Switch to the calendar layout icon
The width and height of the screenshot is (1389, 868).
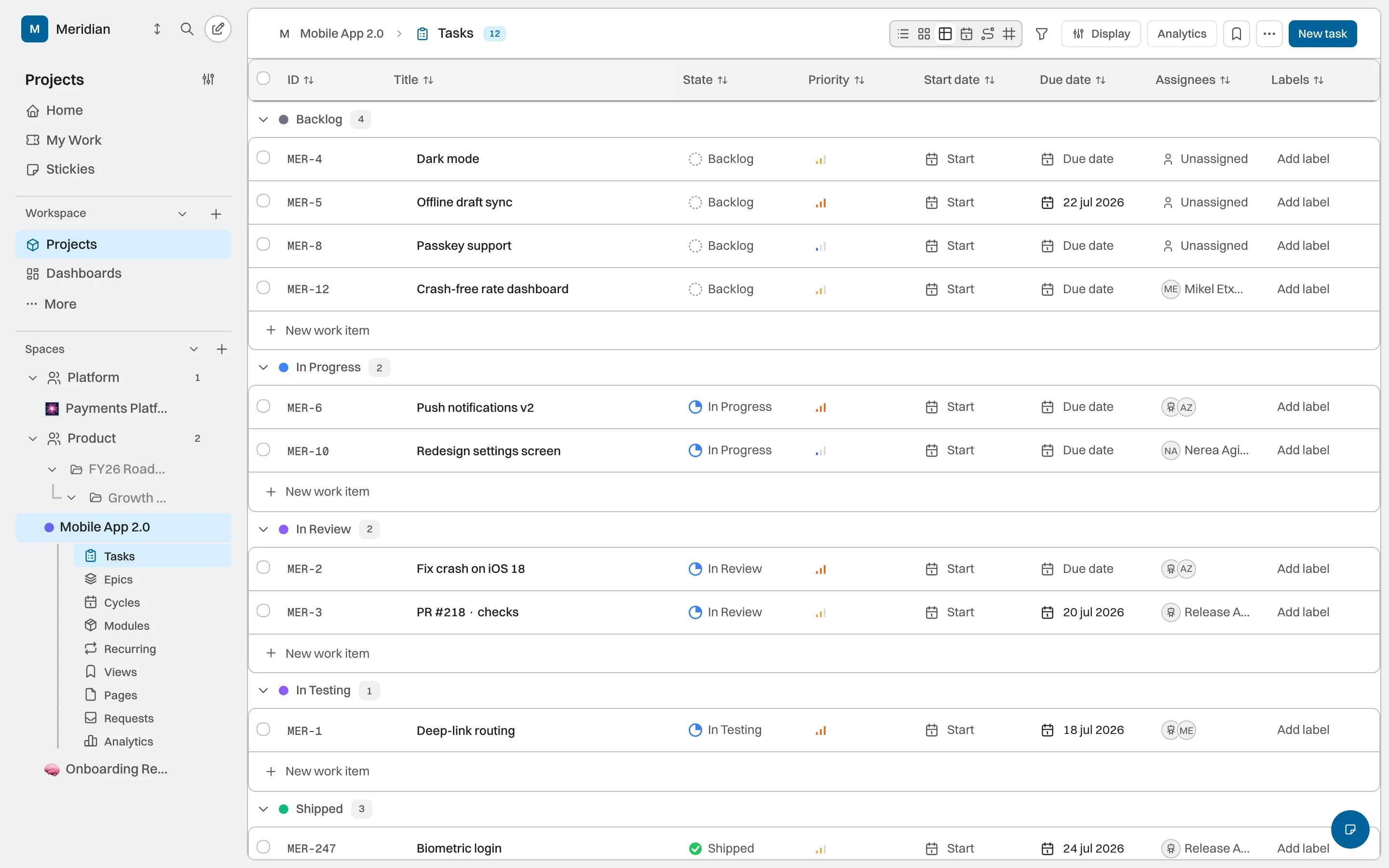(967, 34)
